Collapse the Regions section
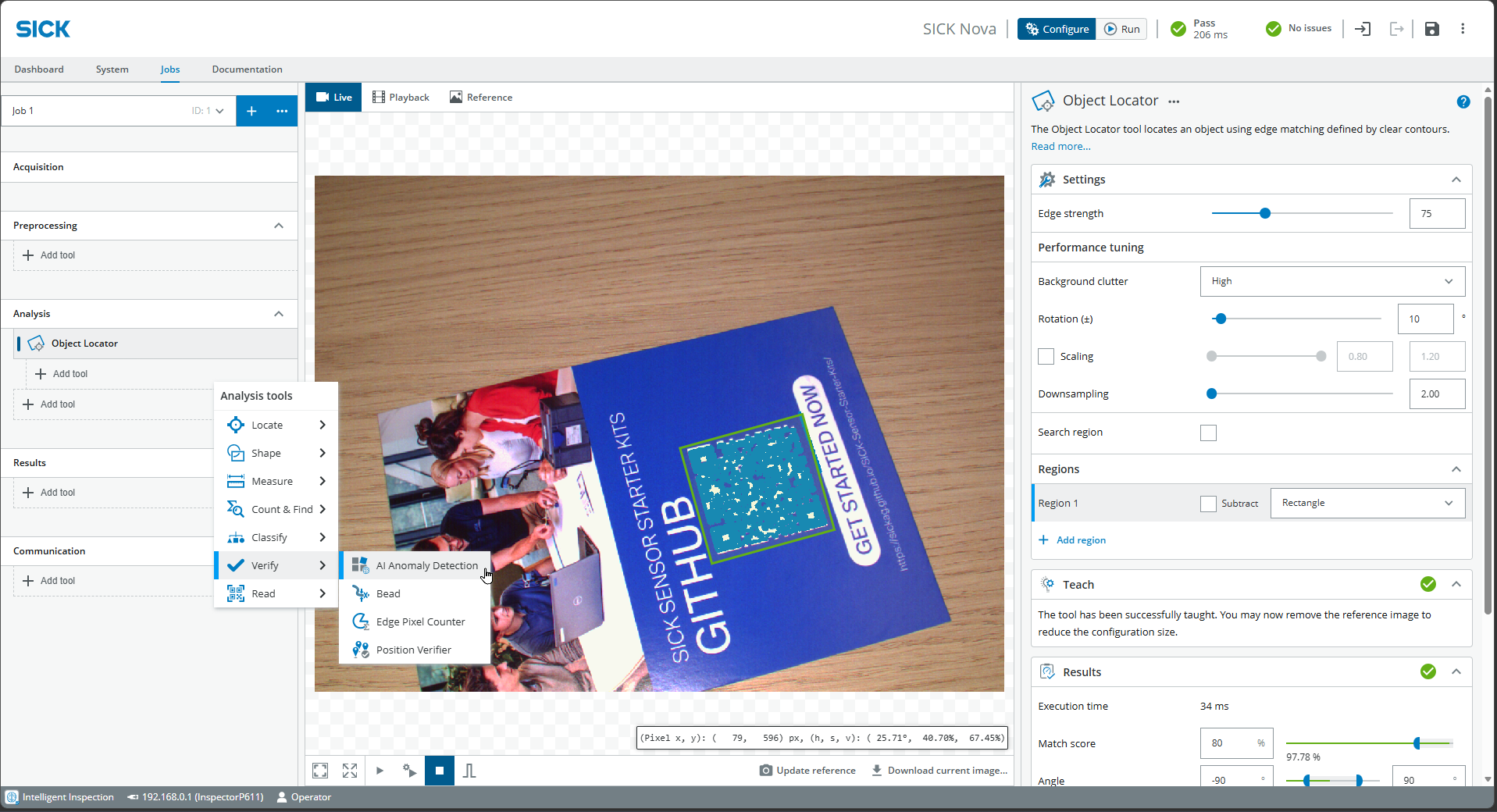The width and height of the screenshot is (1497, 812). (1456, 469)
